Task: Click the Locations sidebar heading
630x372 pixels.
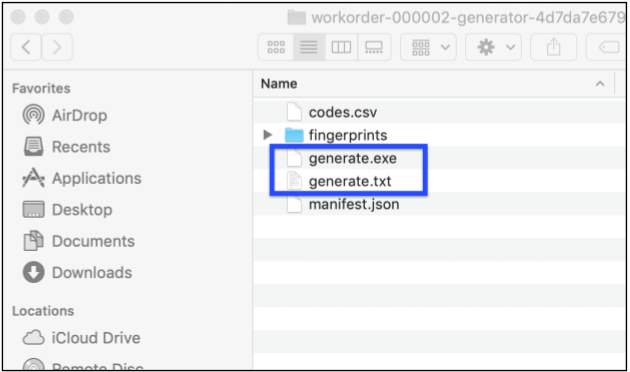Action: (x=43, y=311)
